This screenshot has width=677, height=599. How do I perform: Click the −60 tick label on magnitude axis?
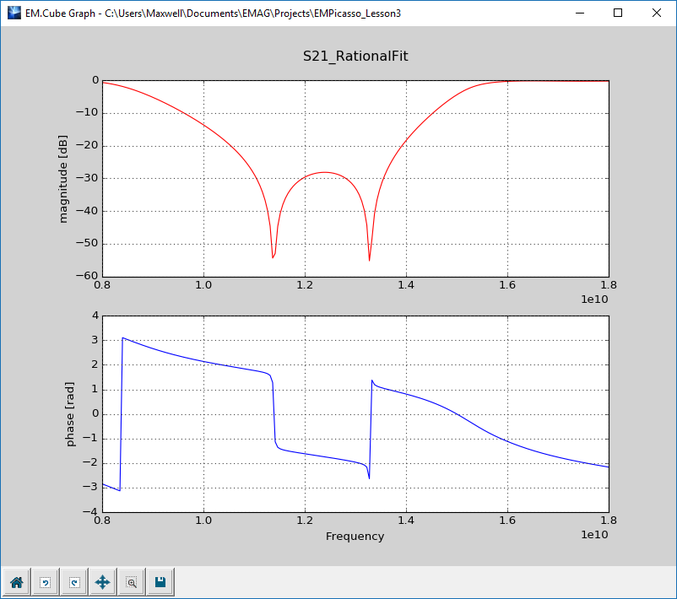[x=87, y=276]
